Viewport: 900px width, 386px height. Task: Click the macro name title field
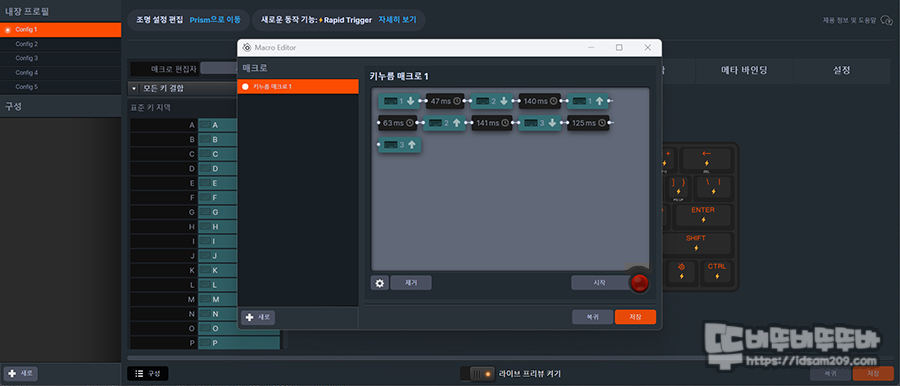399,76
